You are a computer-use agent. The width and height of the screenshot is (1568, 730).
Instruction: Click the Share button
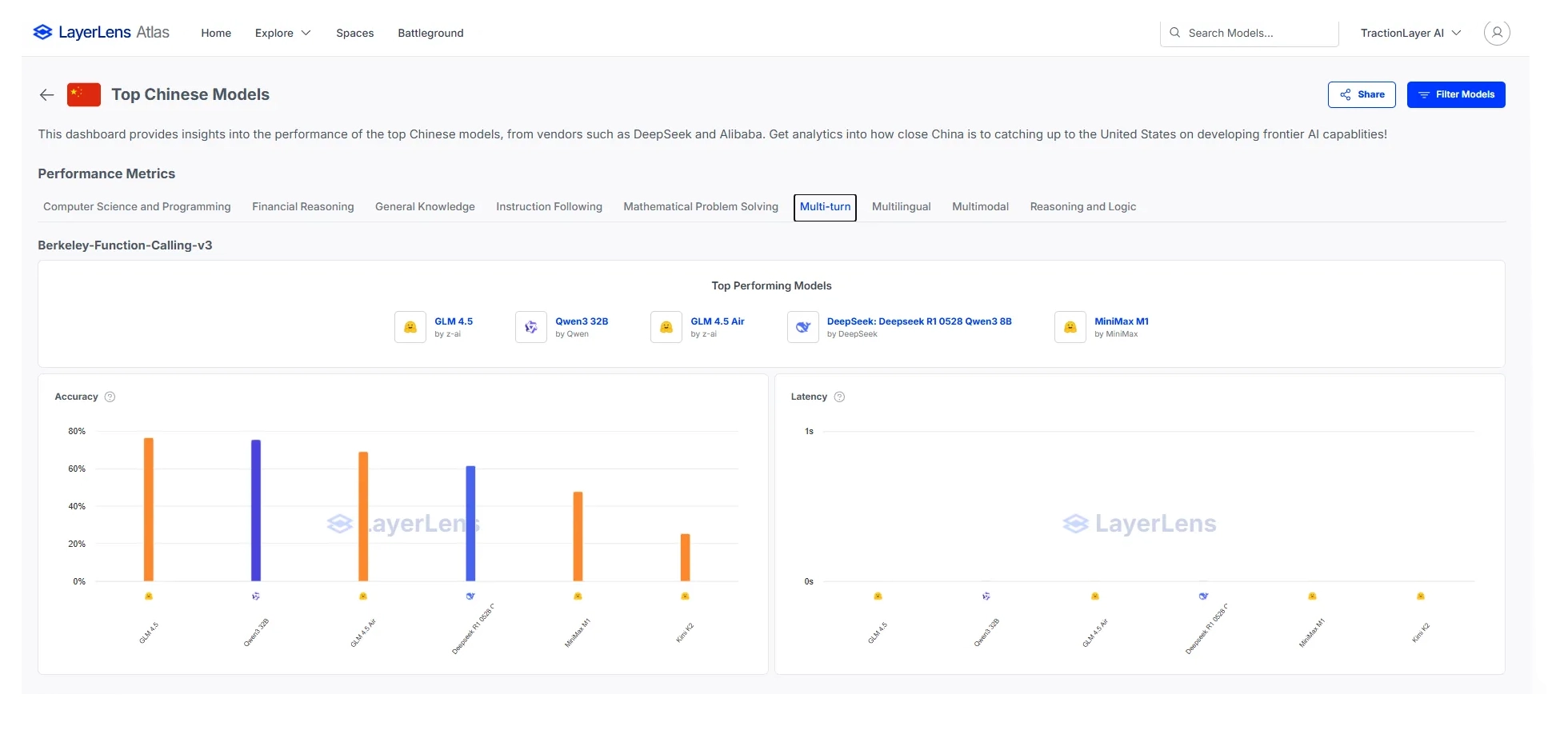tap(1362, 94)
